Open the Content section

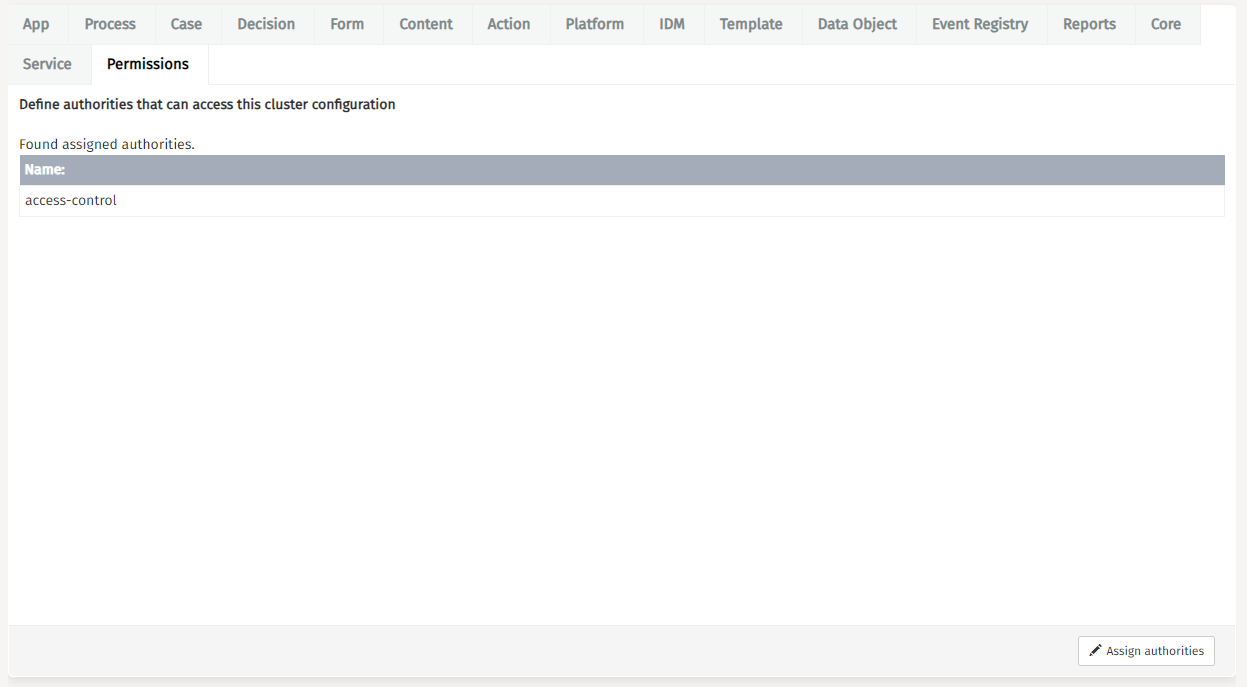tap(426, 23)
